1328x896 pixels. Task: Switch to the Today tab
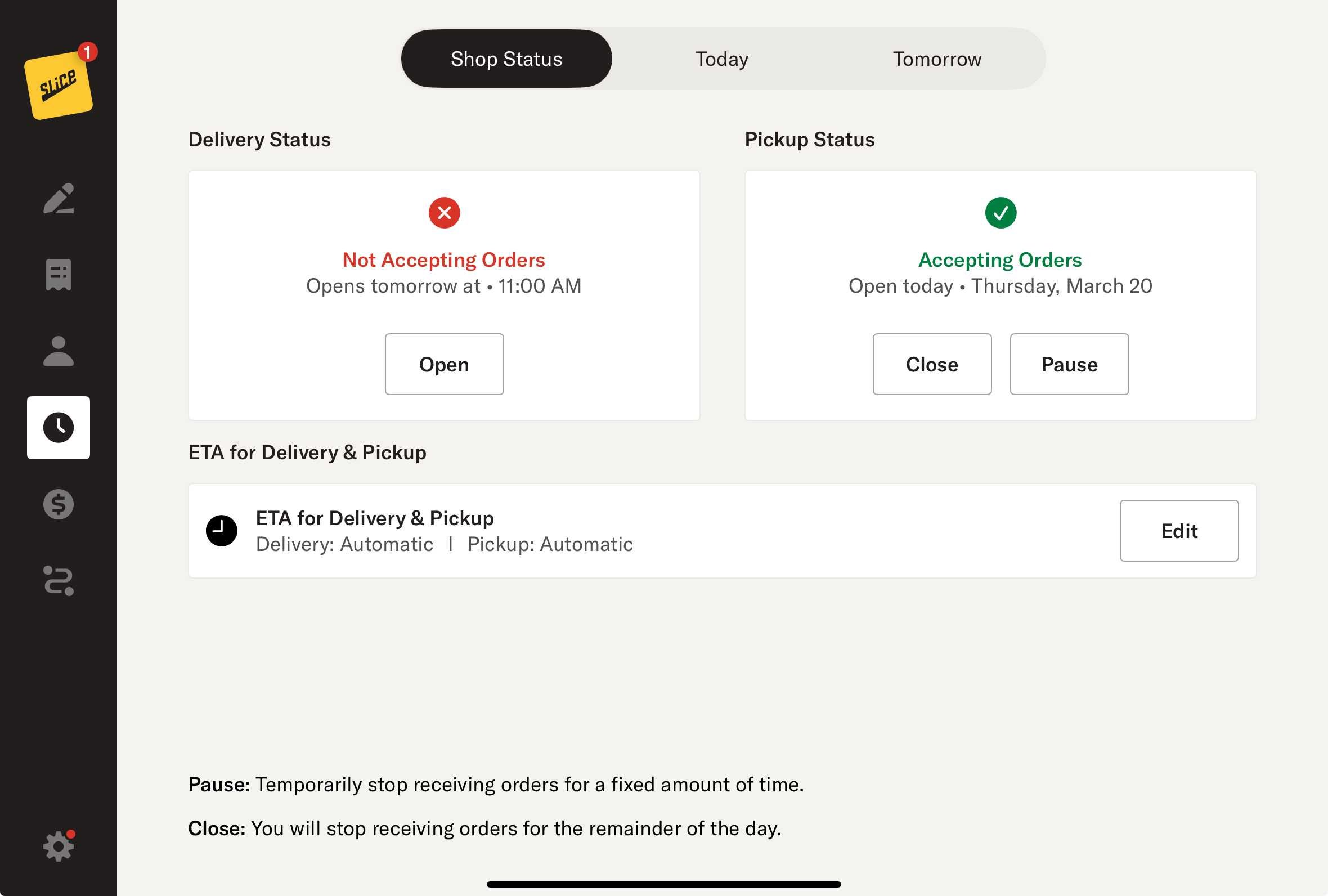tap(722, 59)
